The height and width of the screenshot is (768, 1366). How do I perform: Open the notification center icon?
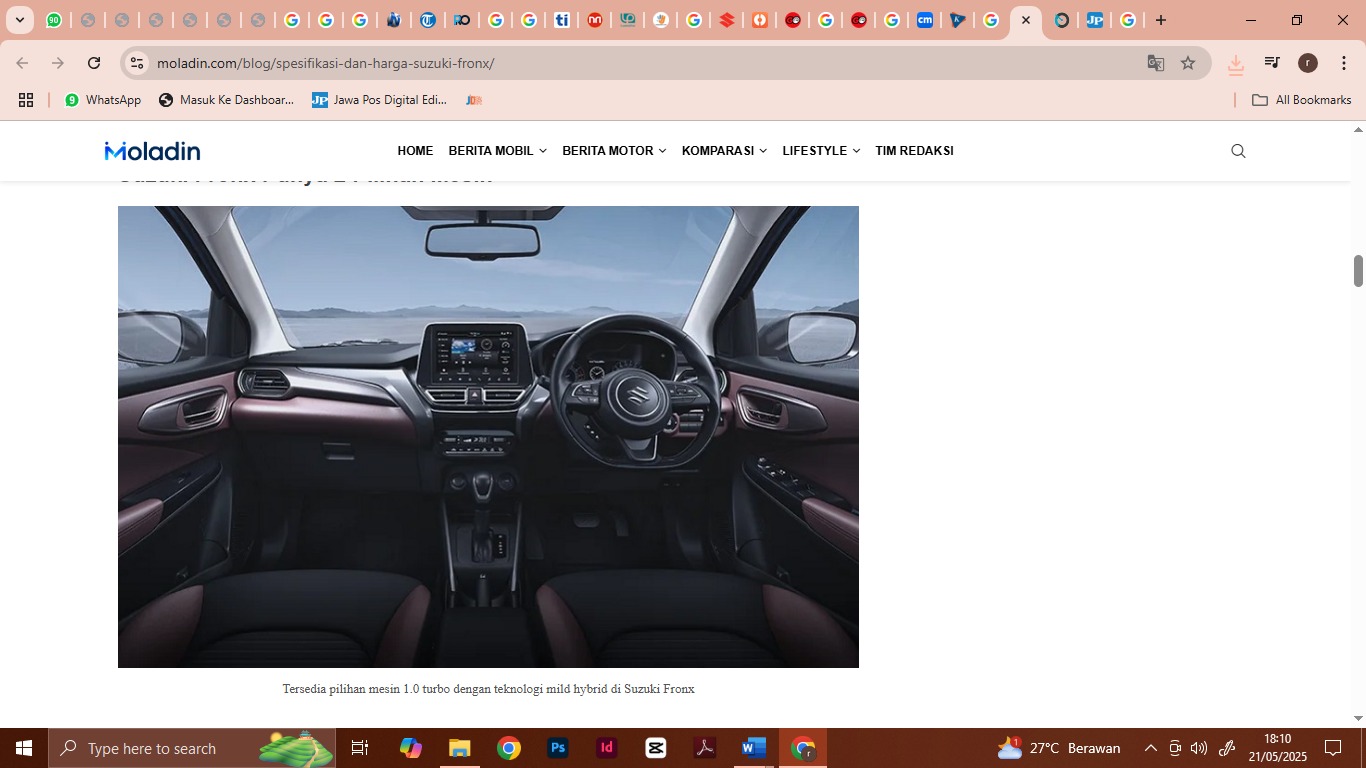coord(1333,748)
